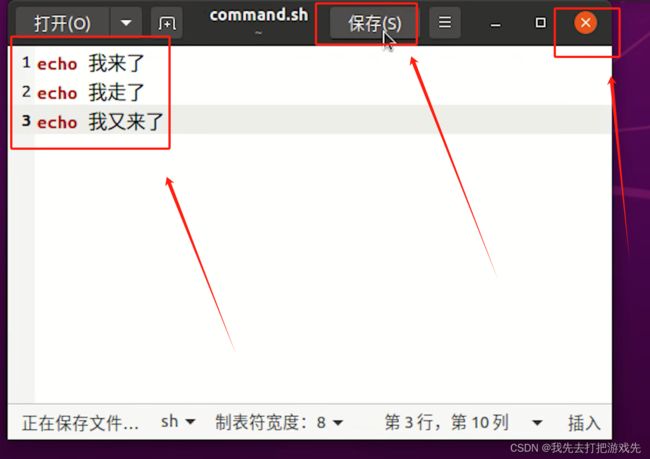Click the 第 3 行, 第 10 列 indicator

coord(446,423)
